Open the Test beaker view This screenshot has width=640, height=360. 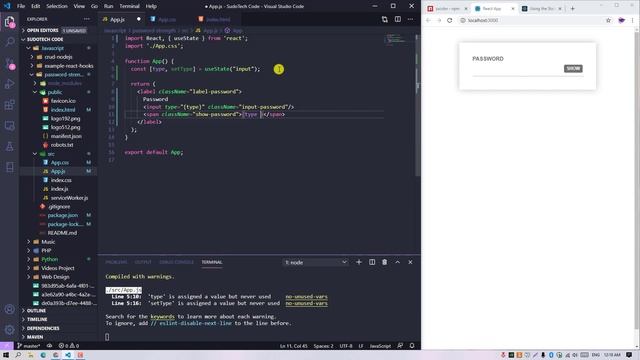[9, 146]
